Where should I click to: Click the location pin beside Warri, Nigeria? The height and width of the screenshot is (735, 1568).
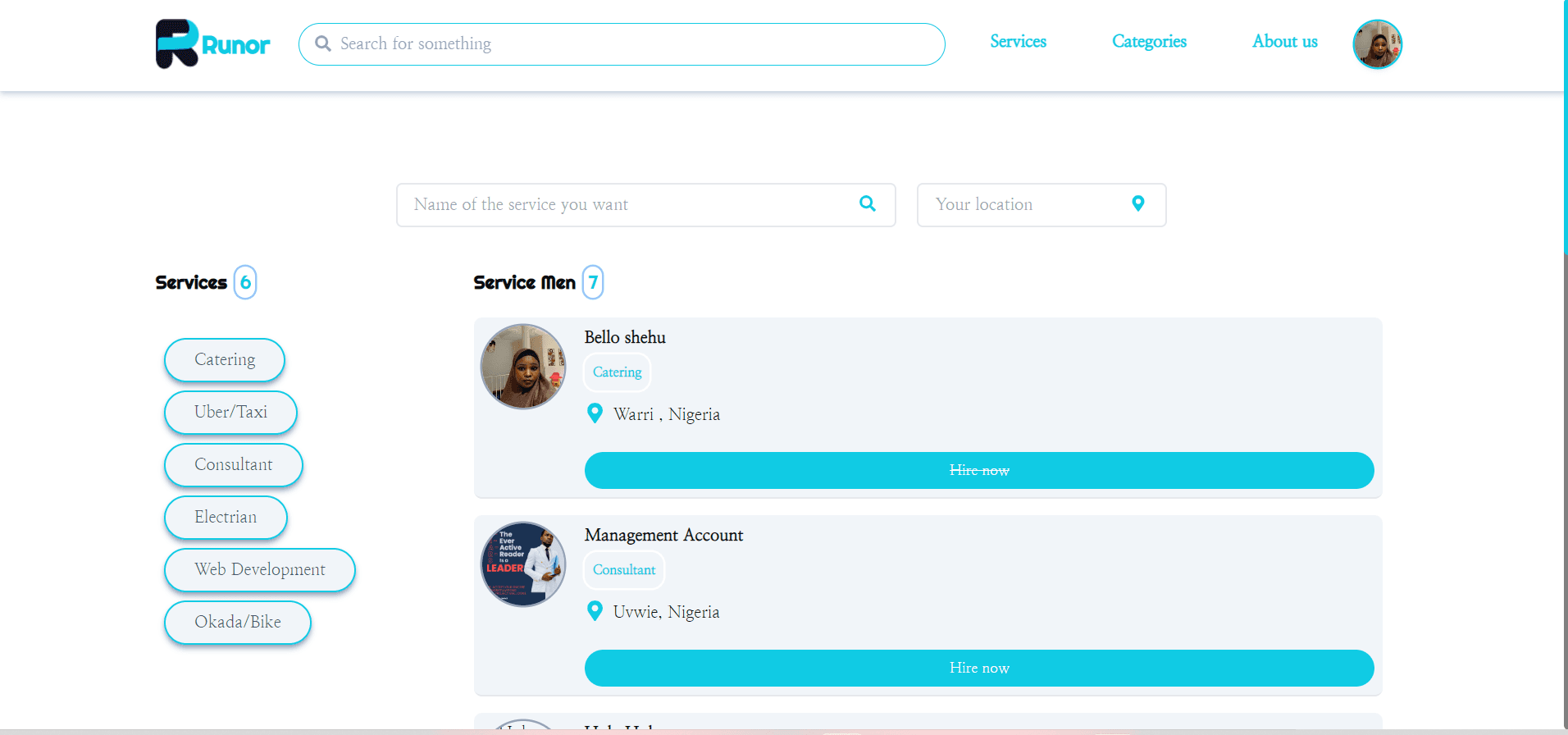point(595,413)
